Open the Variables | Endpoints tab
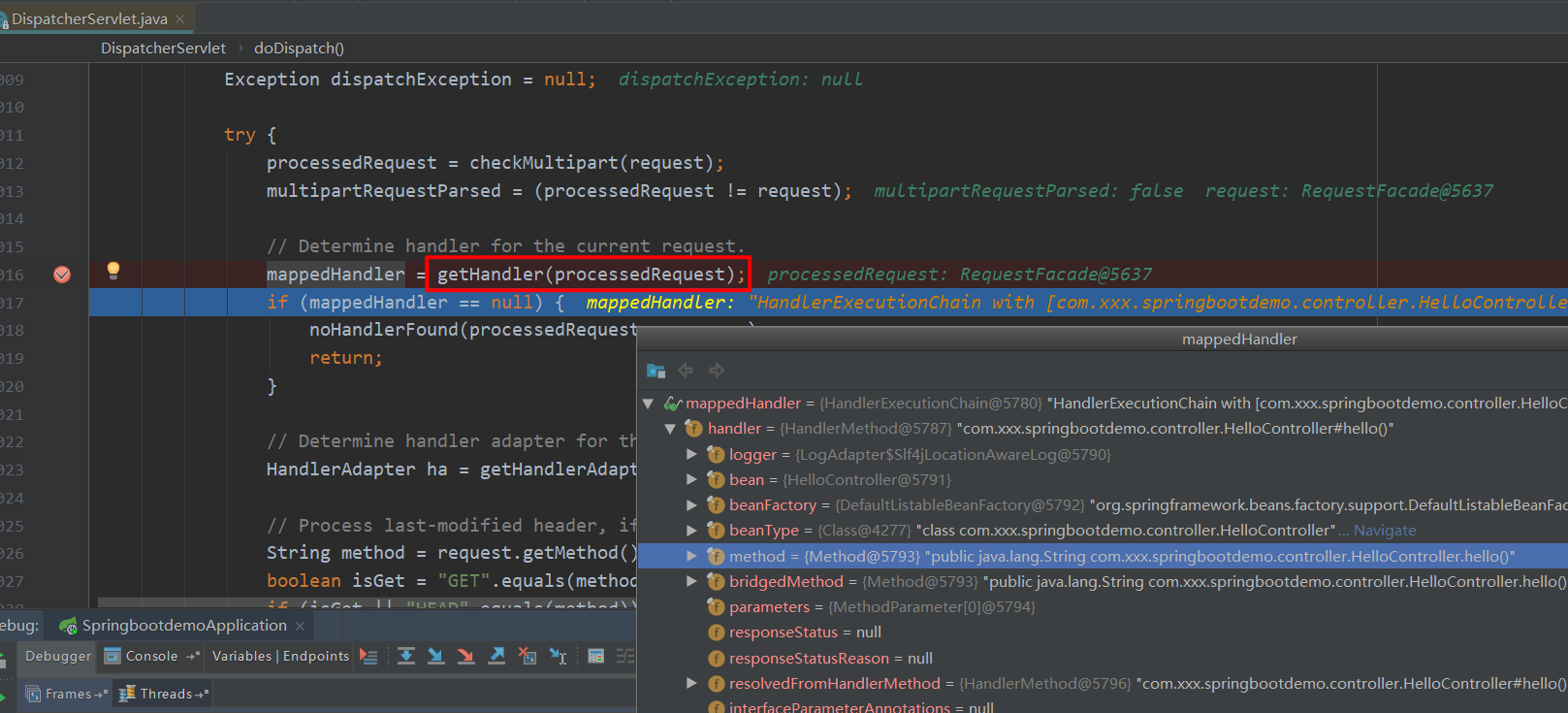 280,657
